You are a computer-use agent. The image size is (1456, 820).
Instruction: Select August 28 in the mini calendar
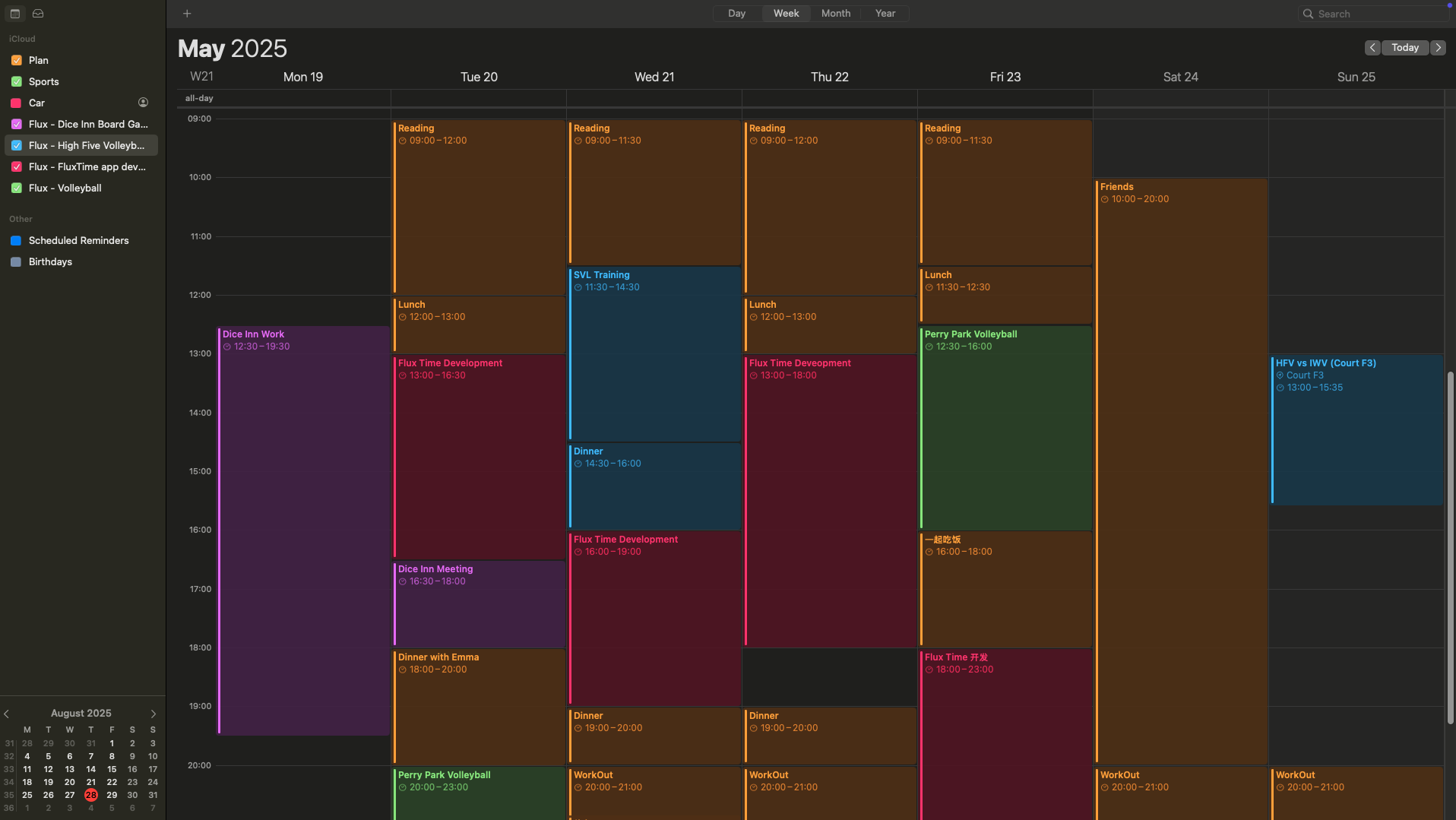pyautogui.click(x=90, y=795)
